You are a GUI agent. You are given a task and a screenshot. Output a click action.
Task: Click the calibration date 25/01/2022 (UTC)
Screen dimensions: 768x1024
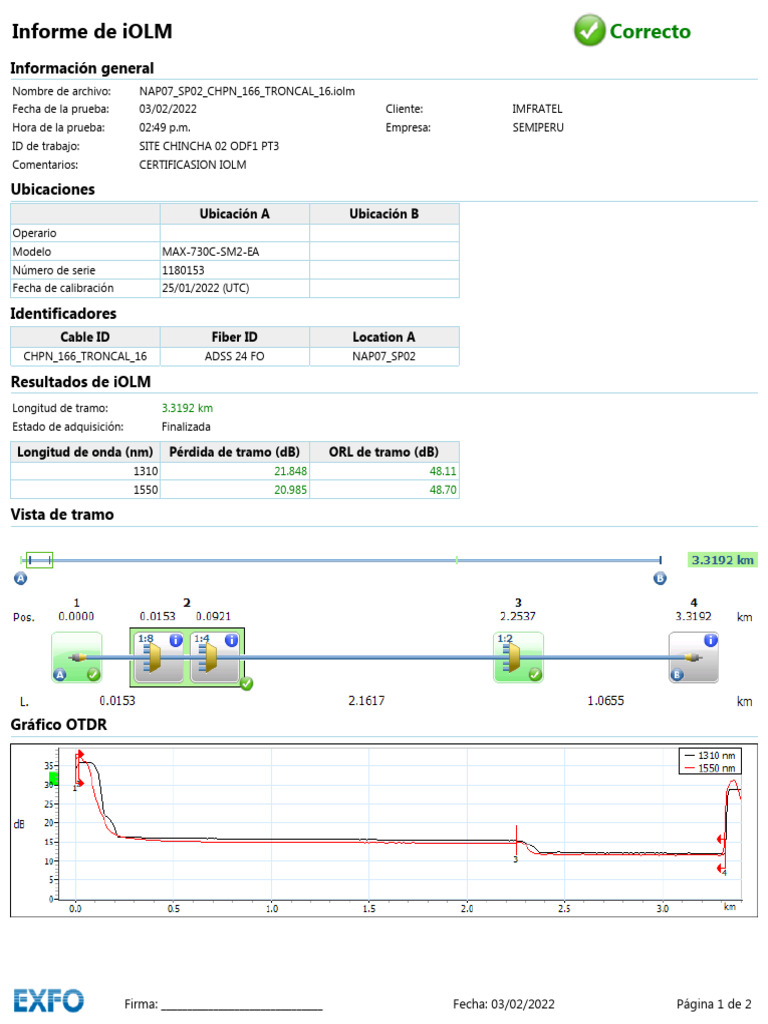tap(206, 288)
